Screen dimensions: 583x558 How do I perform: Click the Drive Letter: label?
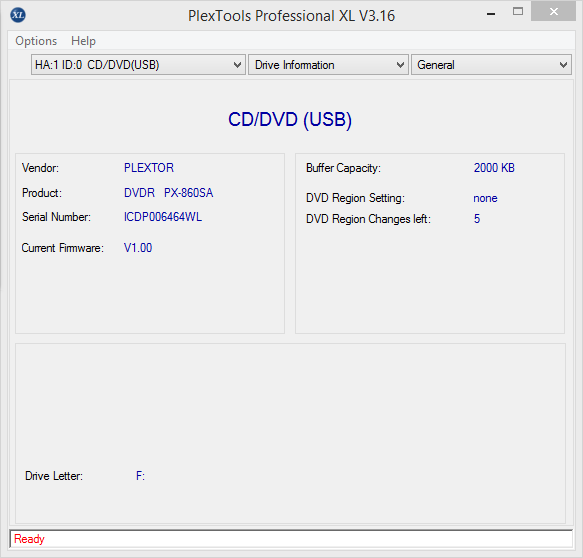[x=54, y=476]
